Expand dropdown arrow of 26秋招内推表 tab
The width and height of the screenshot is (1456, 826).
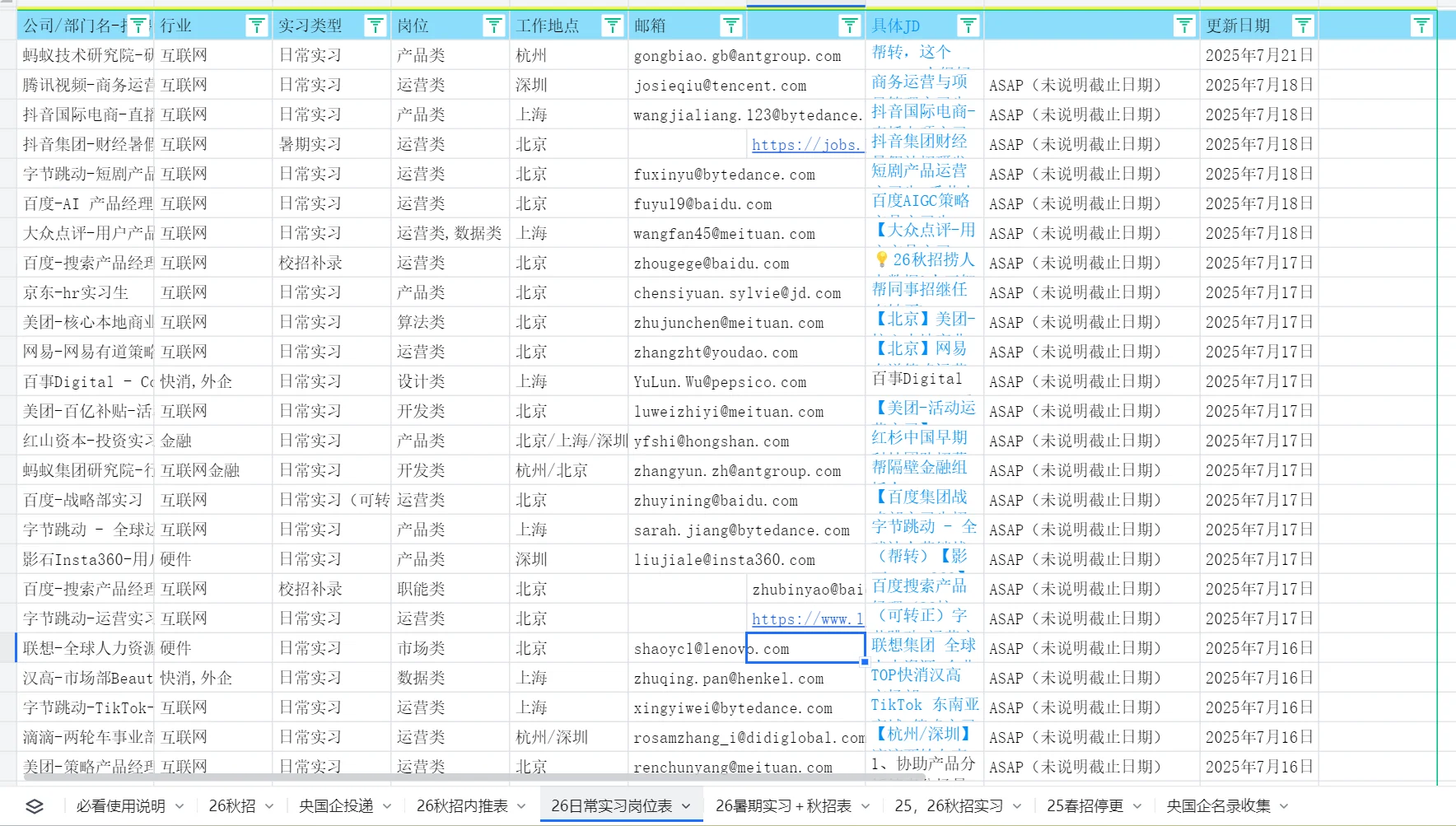[521, 806]
